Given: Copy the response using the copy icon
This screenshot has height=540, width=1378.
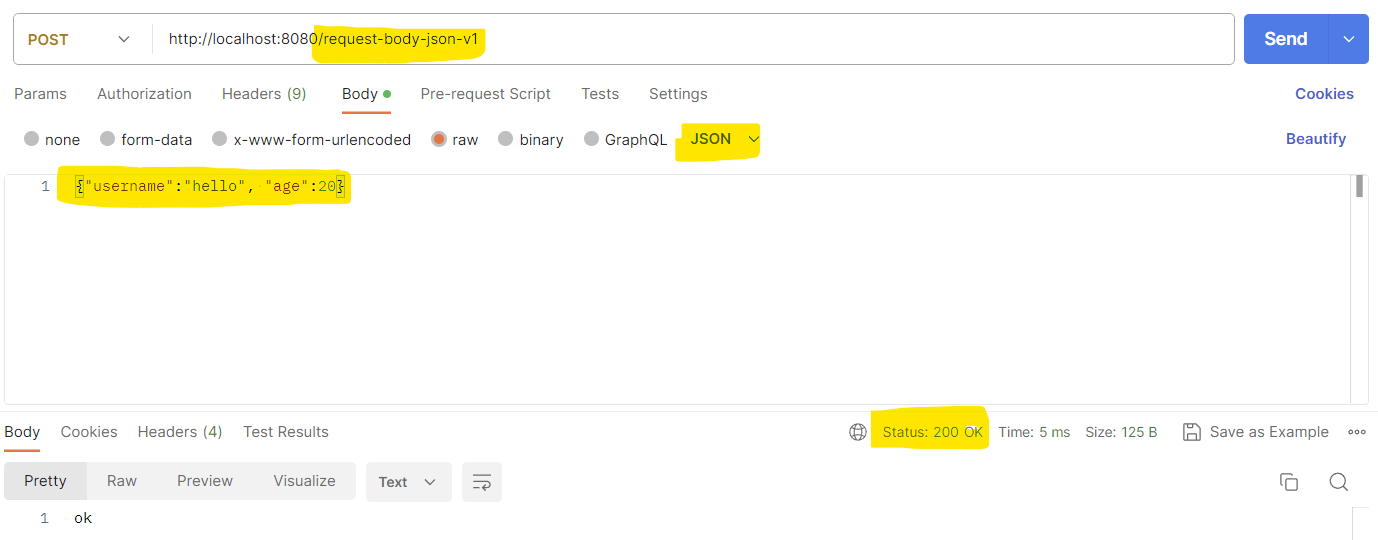Looking at the screenshot, I should pyautogui.click(x=1289, y=482).
